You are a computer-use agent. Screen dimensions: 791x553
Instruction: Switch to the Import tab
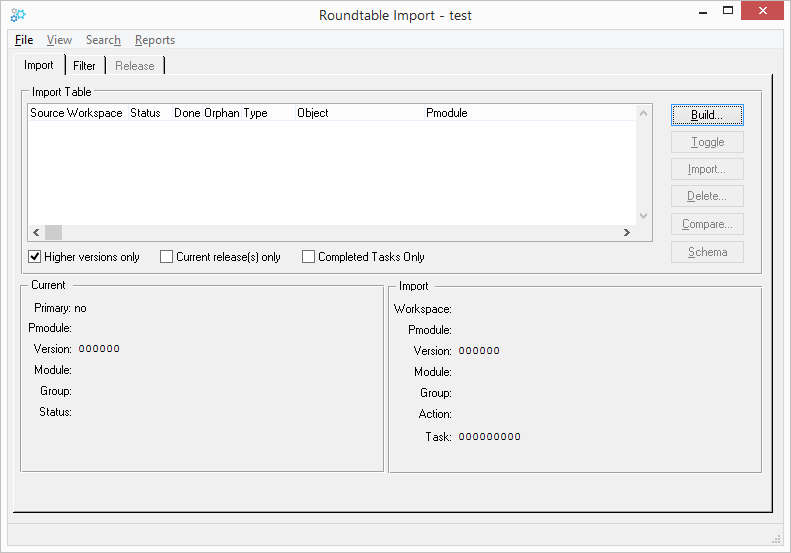(39, 65)
